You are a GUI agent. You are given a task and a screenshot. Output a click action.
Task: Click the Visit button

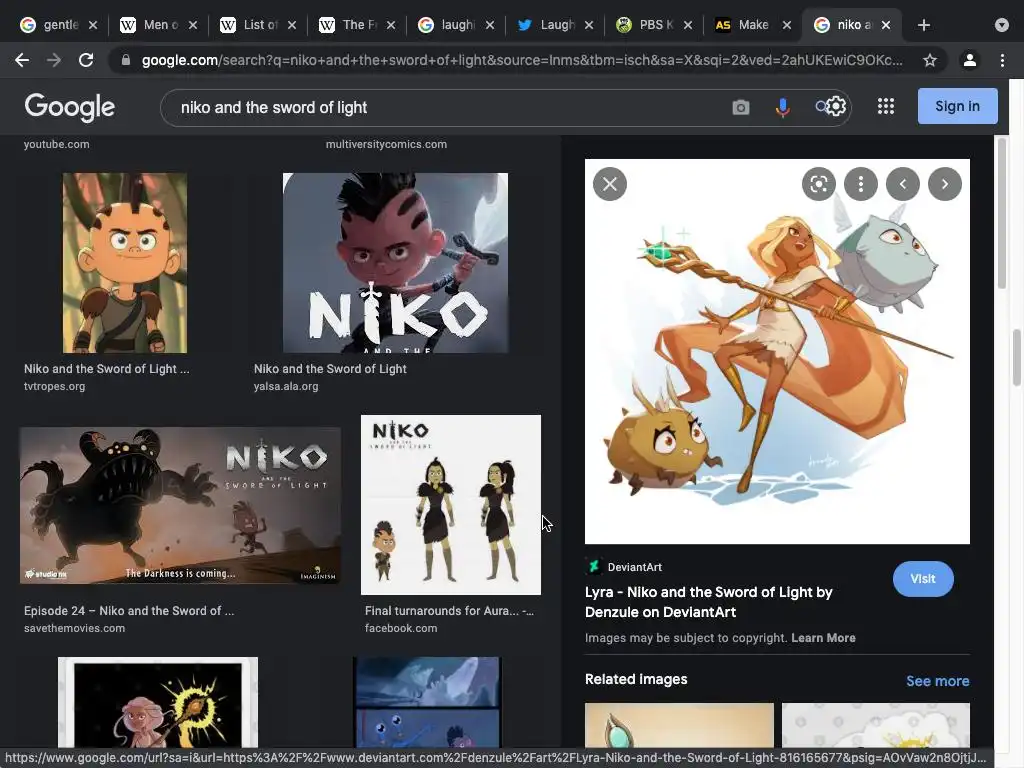pos(923,579)
